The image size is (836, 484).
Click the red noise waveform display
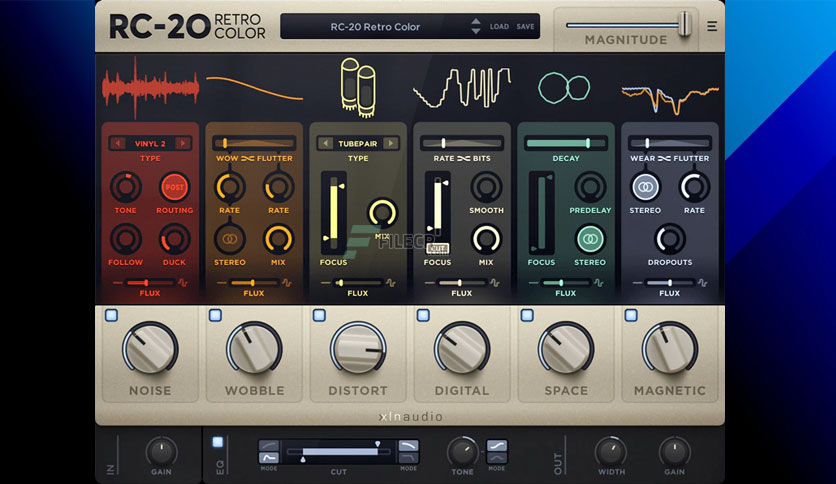coord(150,87)
